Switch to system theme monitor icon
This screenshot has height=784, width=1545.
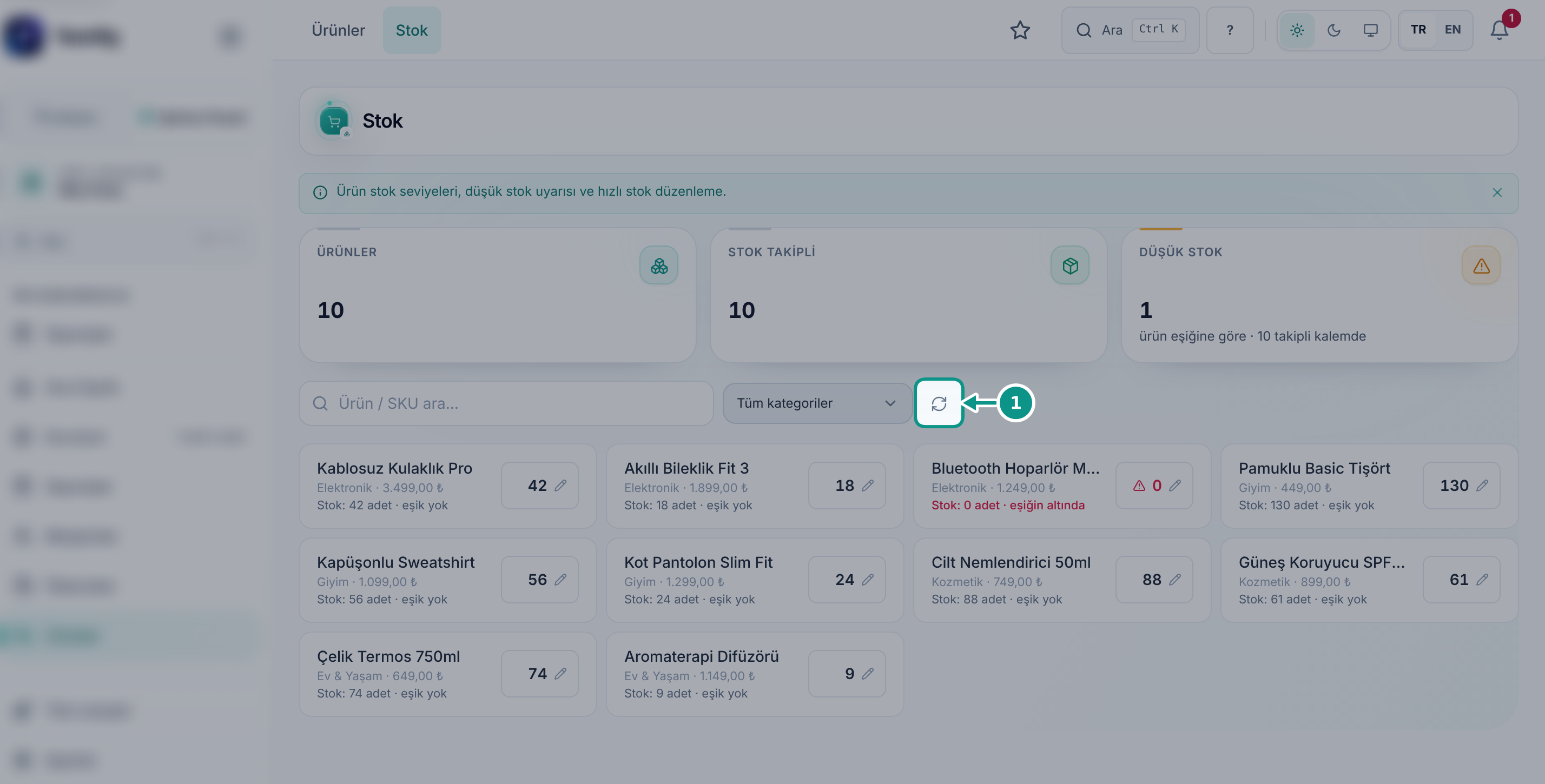pyautogui.click(x=1370, y=30)
